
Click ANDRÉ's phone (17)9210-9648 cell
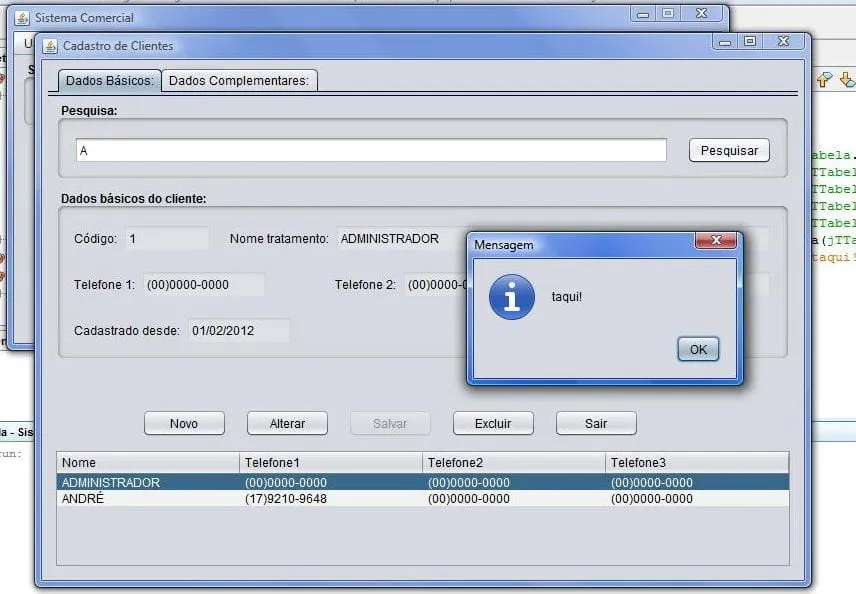pos(331,498)
